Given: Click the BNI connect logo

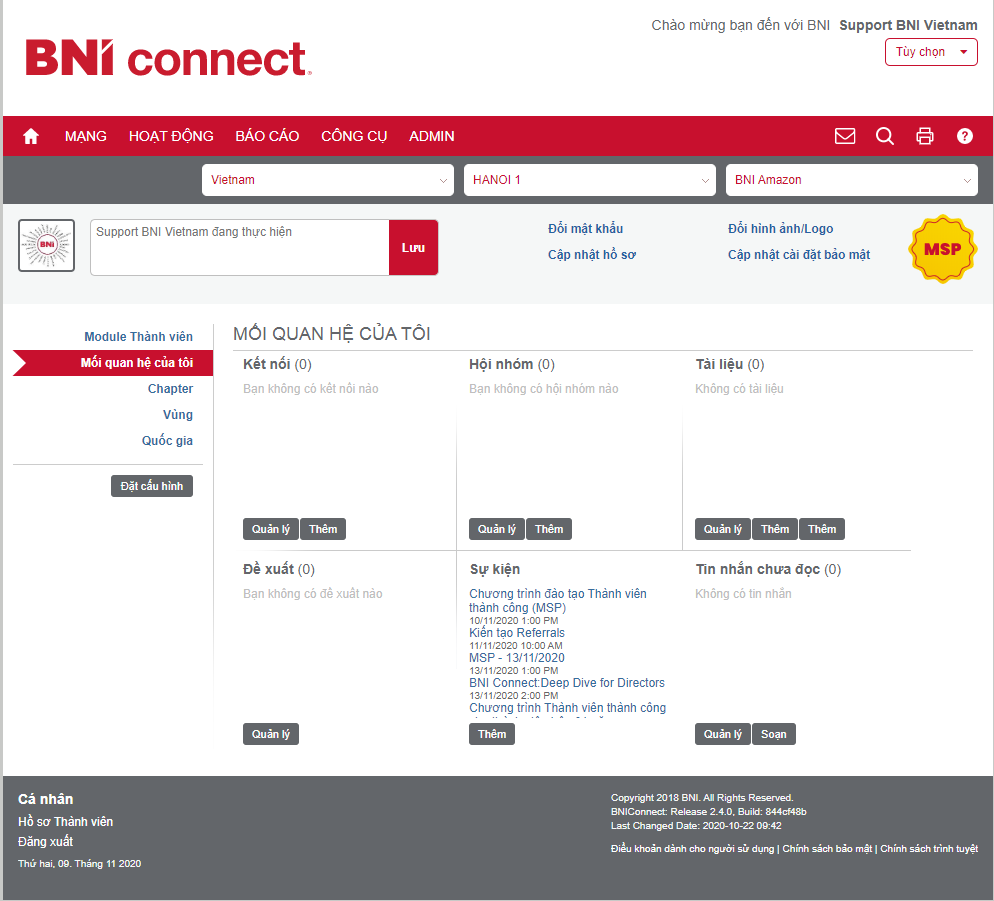Looking at the screenshot, I should pyautogui.click(x=168, y=58).
